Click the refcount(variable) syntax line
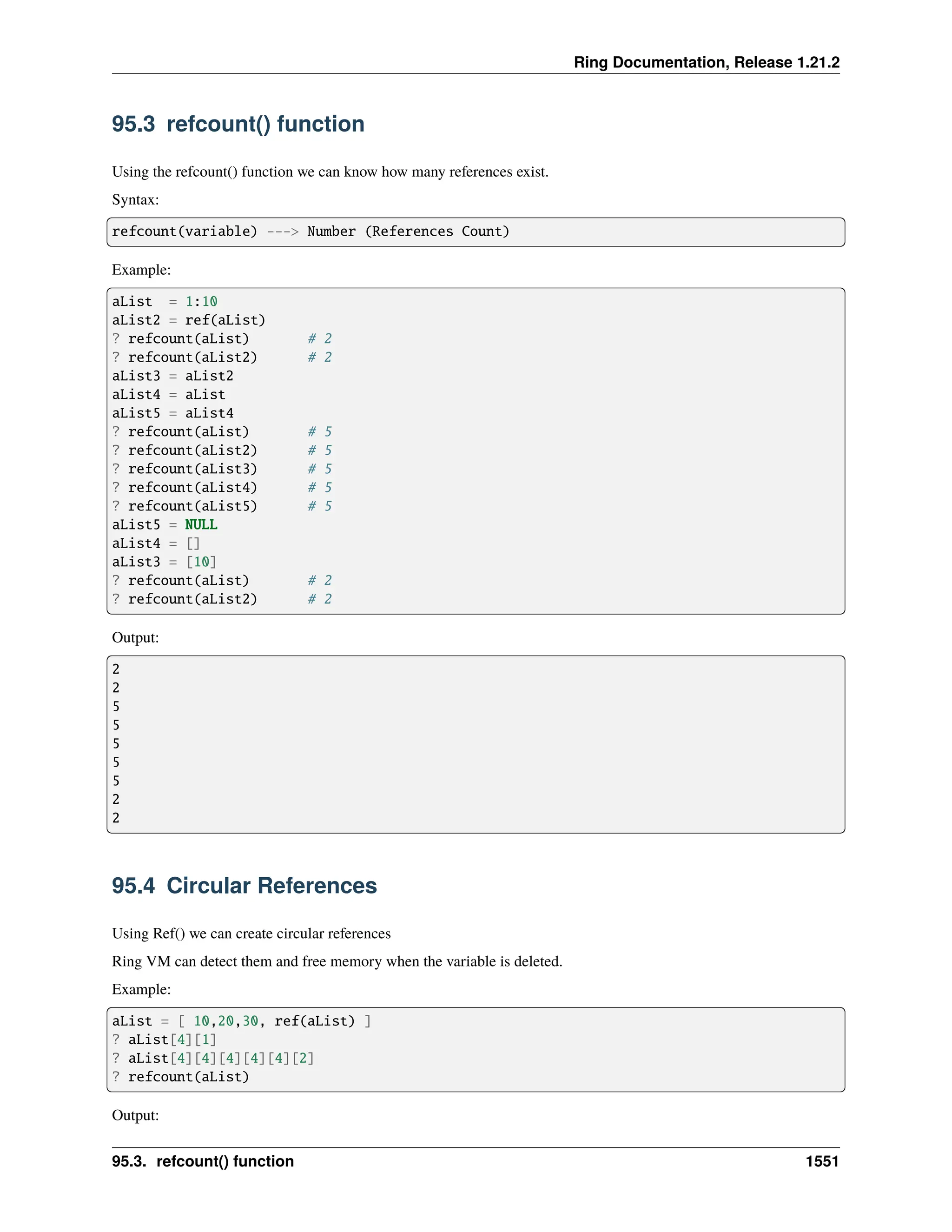The height and width of the screenshot is (1232, 952). coord(310,231)
